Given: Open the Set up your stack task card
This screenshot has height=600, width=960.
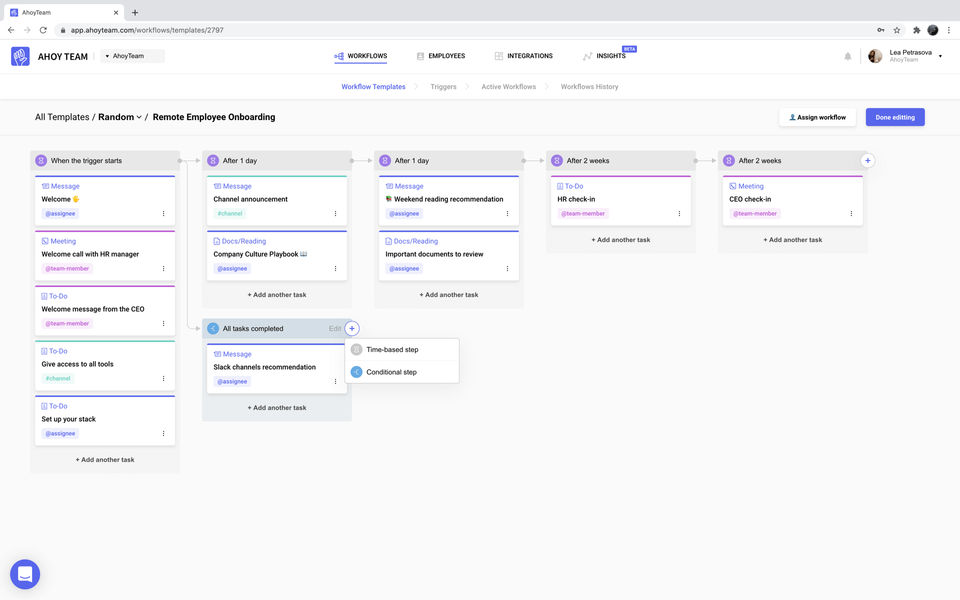Looking at the screenshot, I should [105, 420].
